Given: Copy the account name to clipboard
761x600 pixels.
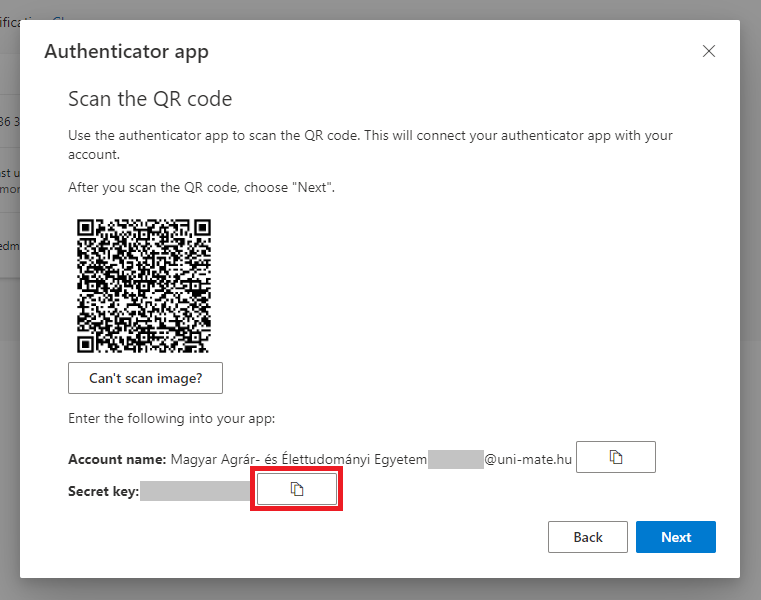Looking at the screenshot, I should tap(616, 457).
